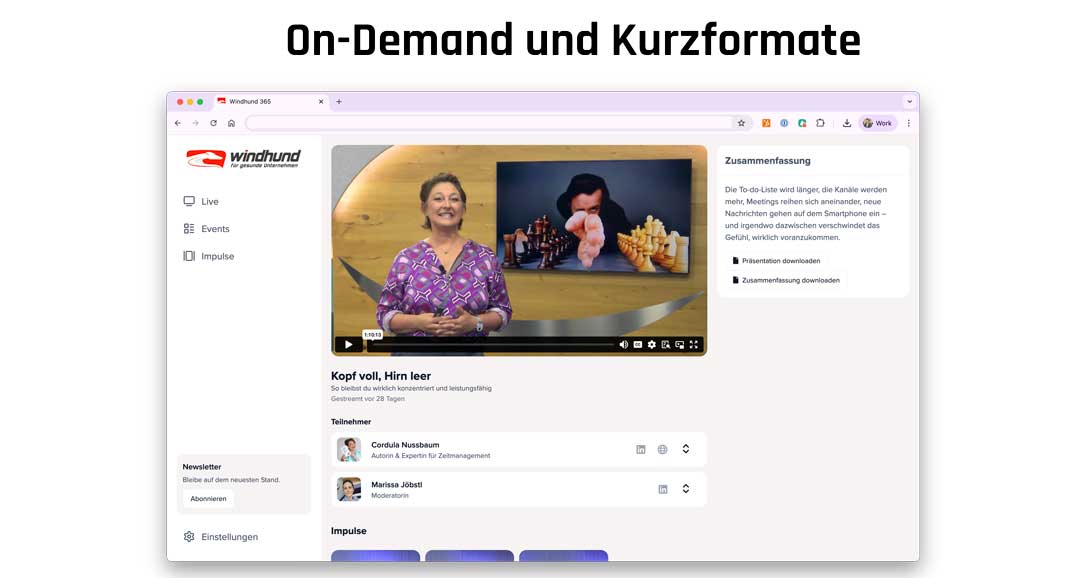Screen dimensions: 1080x578
Task: Open Cordula Nussbaum's LinkedIn profile icon
Action: 641,449
